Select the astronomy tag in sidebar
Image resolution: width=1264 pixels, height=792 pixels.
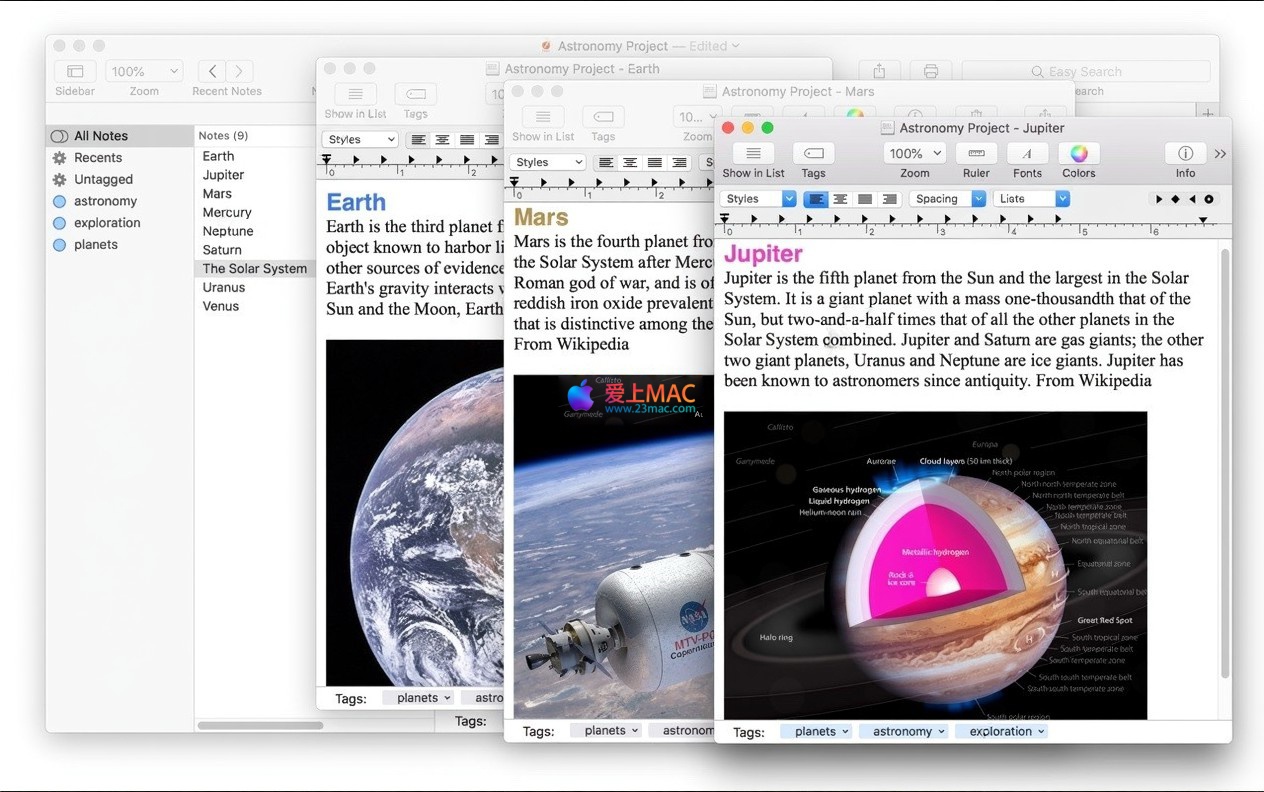coord(105,201)
